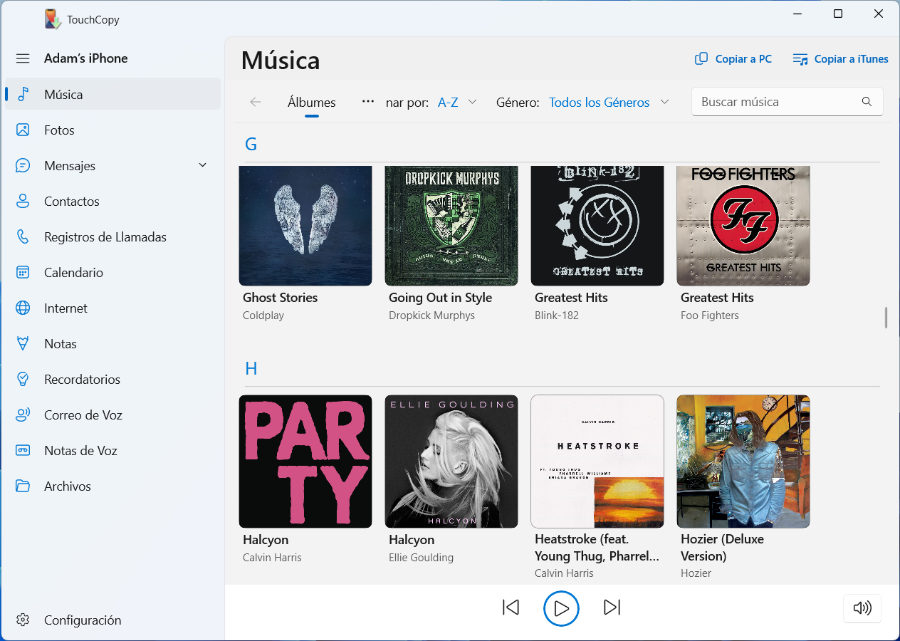Select Foo Fighters Greatest Hits cover
The height and width of the screenshot is (641, 900).
click(743, 226)
